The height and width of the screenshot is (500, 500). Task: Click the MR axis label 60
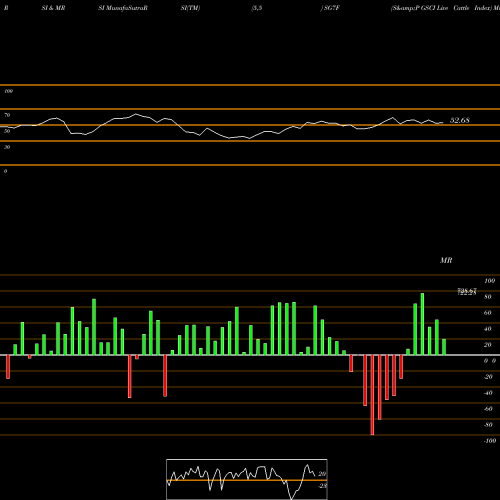click(488, 313)
